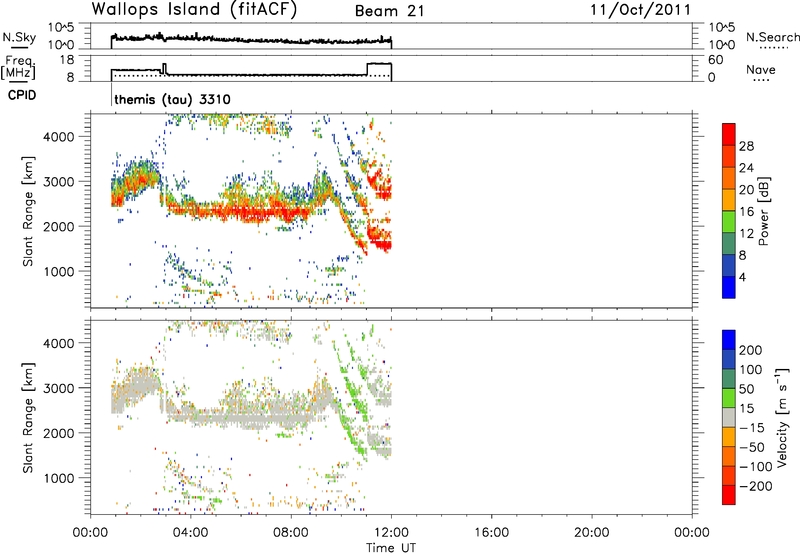Screen dimensions: 800x554
Task: Select the "Freq. [MHz]" axis label
Action: [19, 67]
